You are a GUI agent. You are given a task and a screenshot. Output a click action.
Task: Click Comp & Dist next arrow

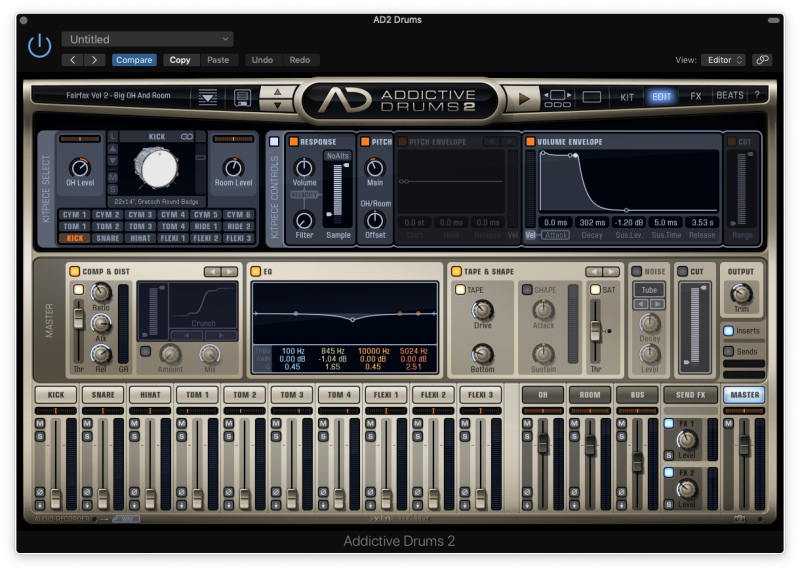pos(230,271)
